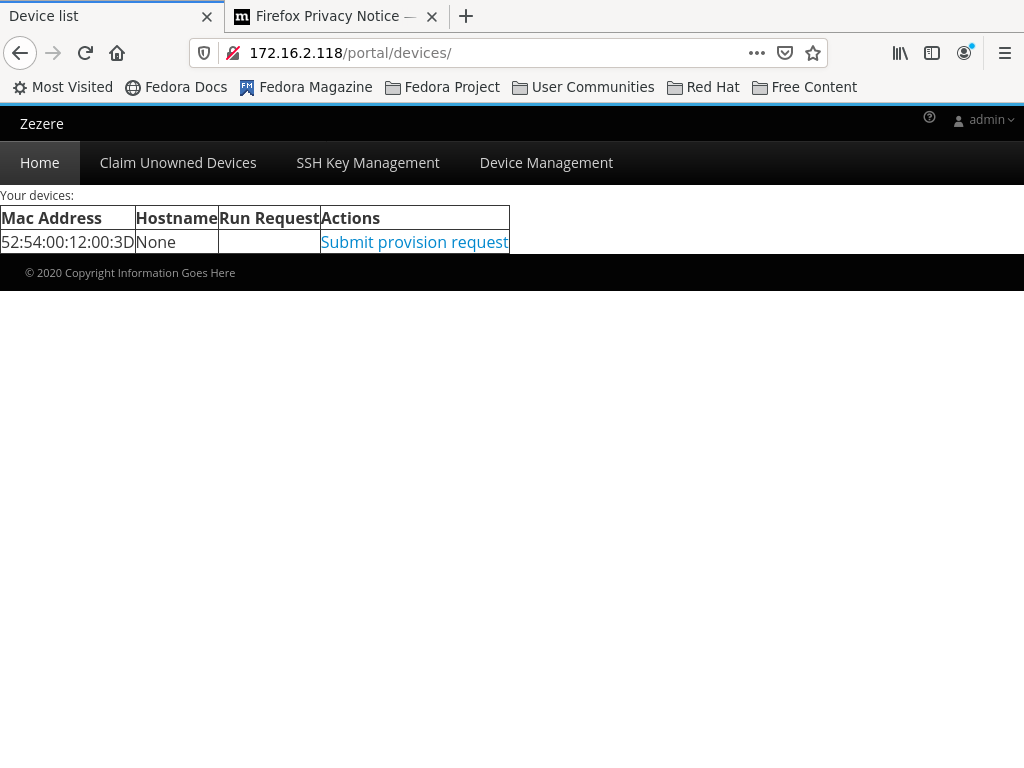This screenshot has height=768, width=1024.
Task: Toggle the sidebar view icon
Action: coord(932,53)
